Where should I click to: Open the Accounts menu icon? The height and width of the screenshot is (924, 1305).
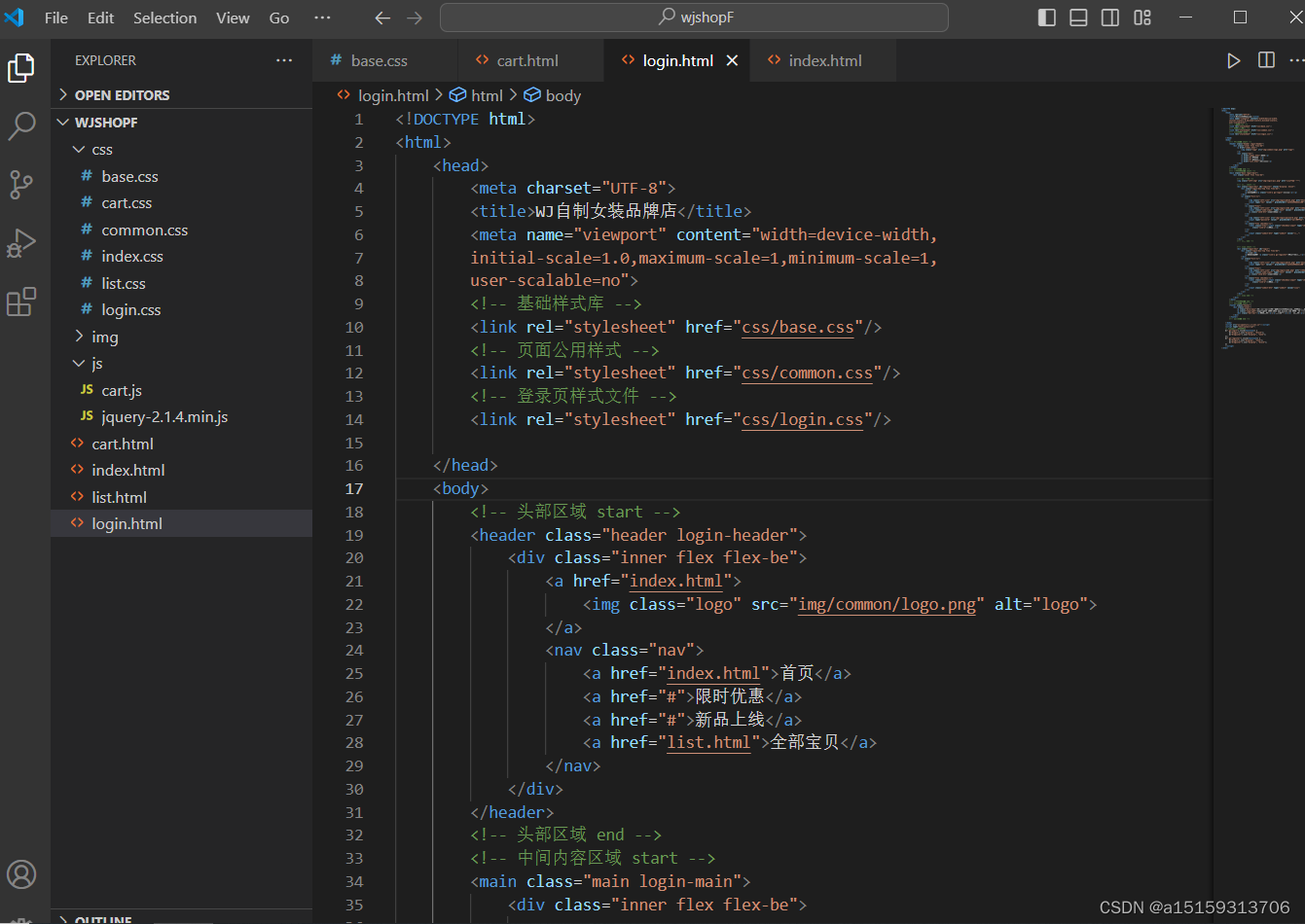click(21, 873)
